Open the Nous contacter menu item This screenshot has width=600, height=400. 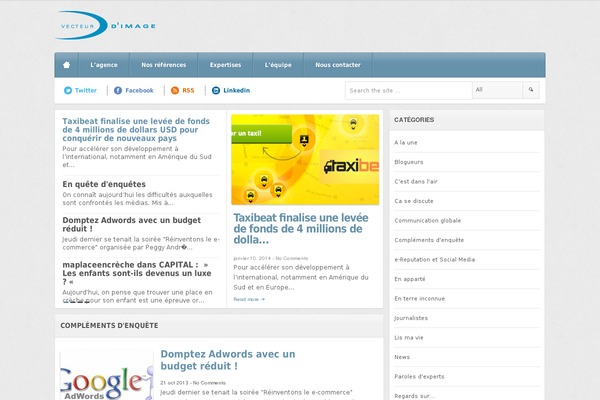338,65
